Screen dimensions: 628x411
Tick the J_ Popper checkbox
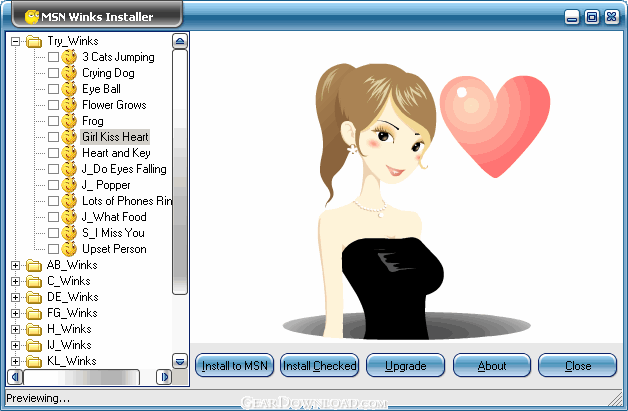click(53, 185)
